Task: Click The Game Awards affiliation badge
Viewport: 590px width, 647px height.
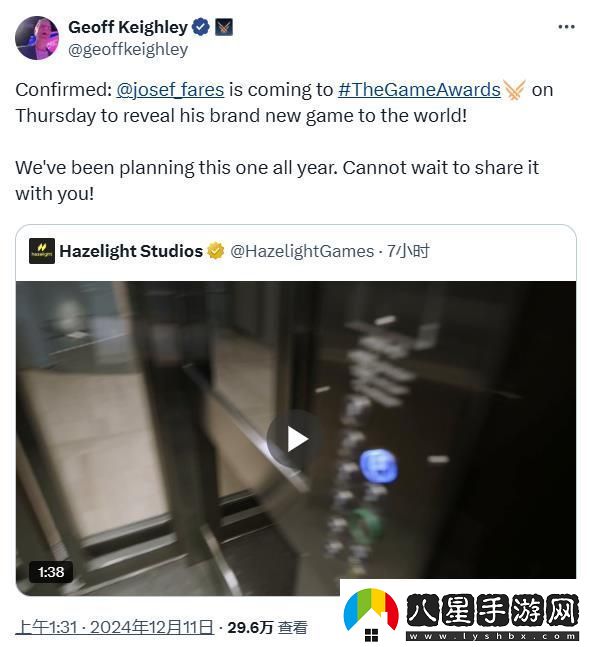Action: click(224, 27)
